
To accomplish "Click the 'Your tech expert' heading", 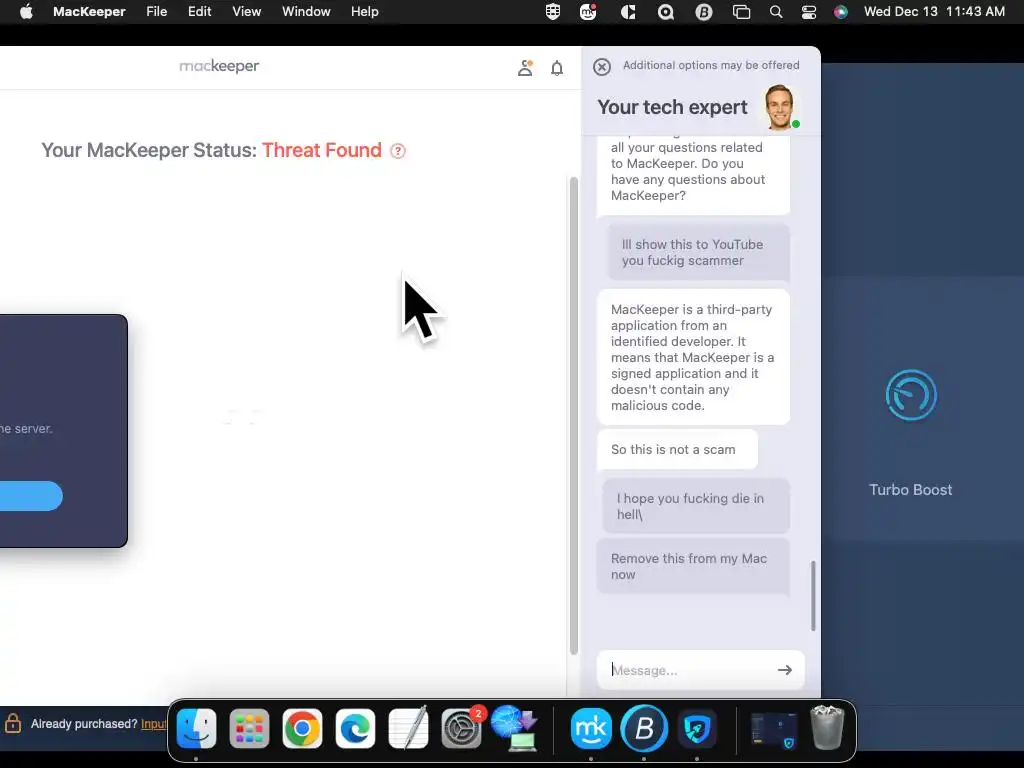I will pos(672,107).
